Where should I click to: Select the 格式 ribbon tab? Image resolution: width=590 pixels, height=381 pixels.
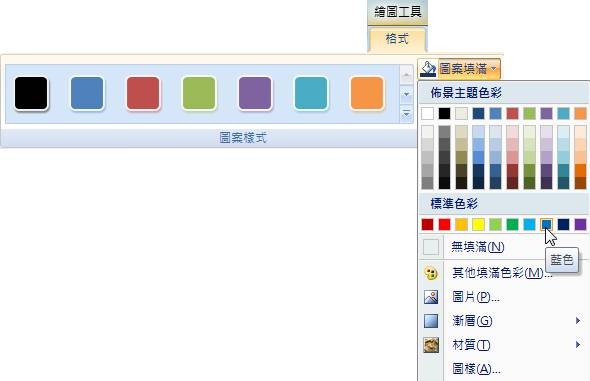pyautogui.click(x=397, y=39)
